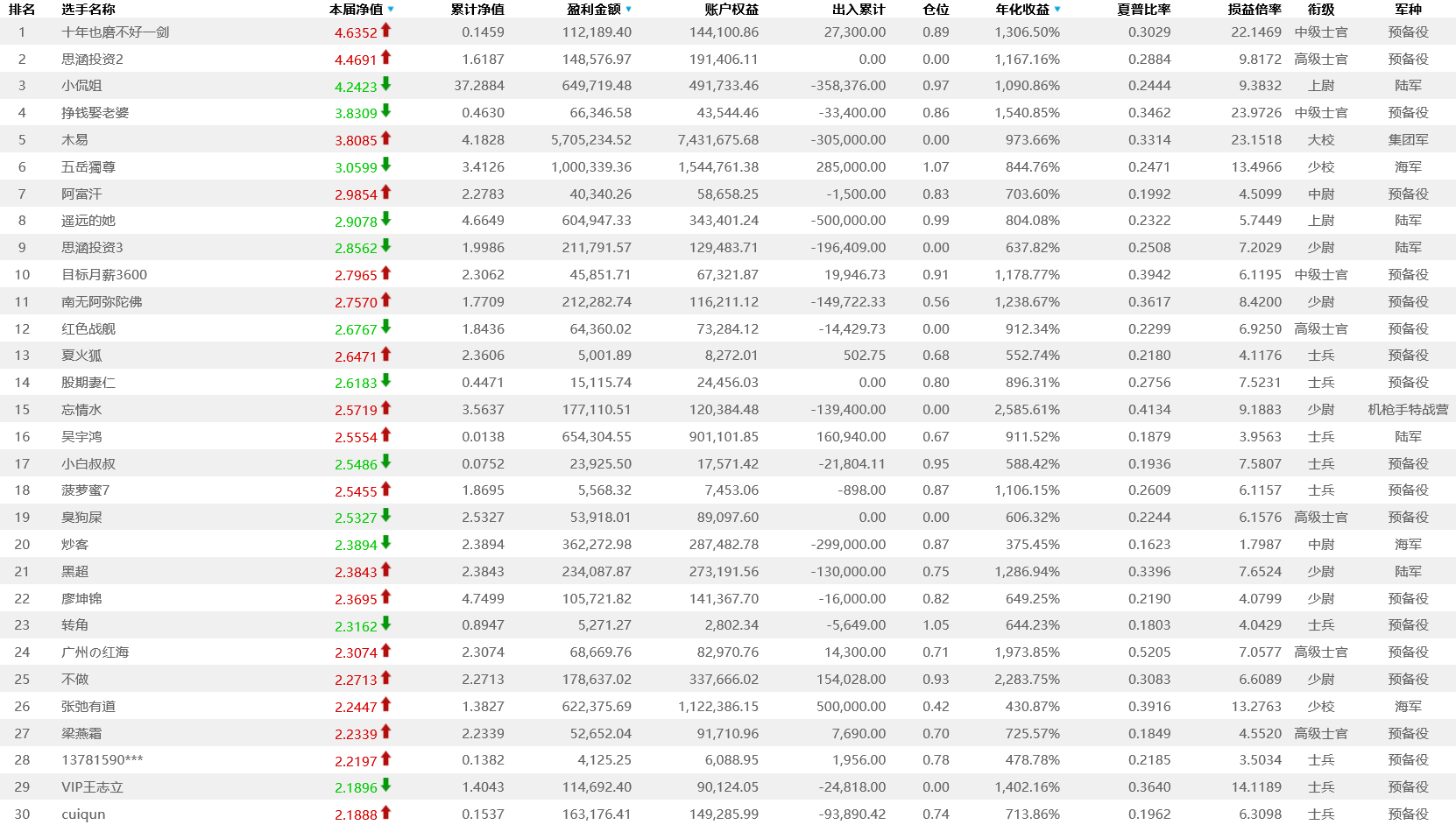Viewport: 1456px width, 825px height.
Task: Click the green down arrow for 股期妻仁
Action: (385, 381)
